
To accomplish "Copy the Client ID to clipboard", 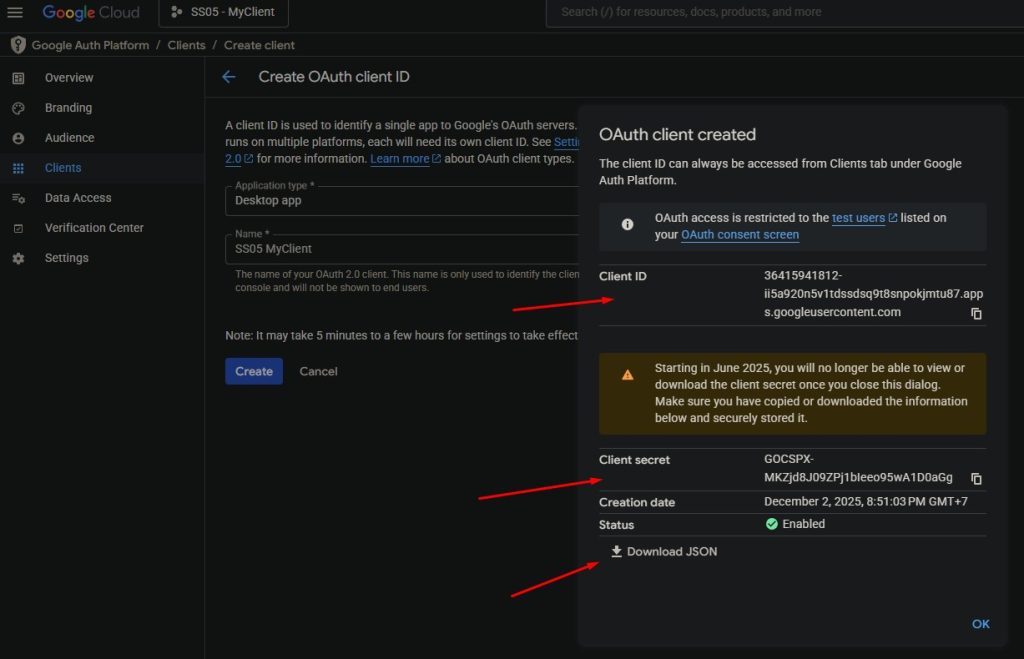I will (976, 314).
